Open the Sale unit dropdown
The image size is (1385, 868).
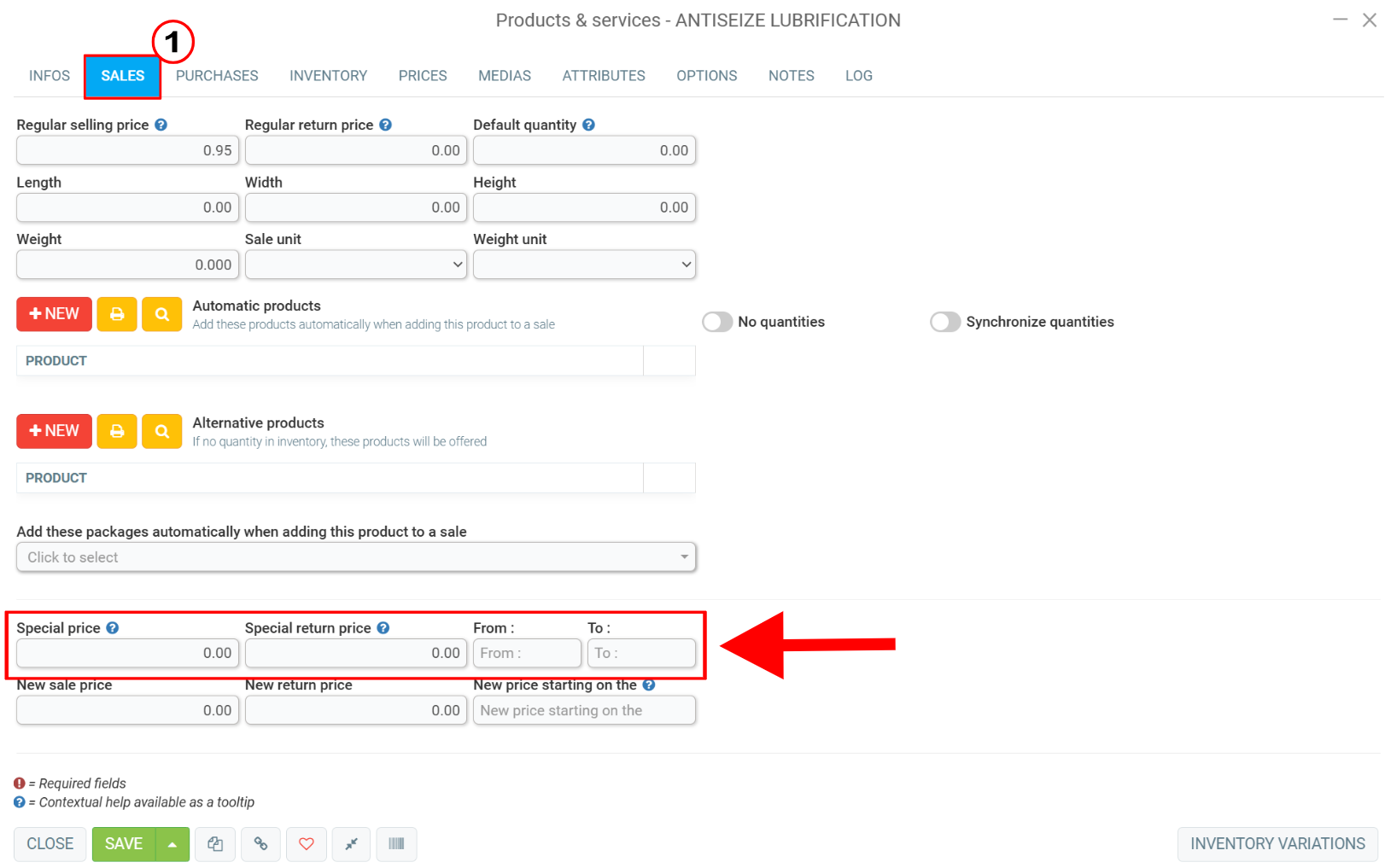(356, 265)
